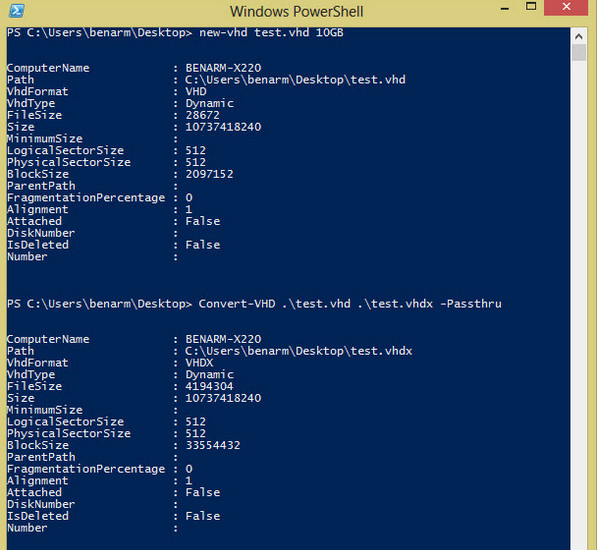The height and width of the screenshot is (550, 598).
Task: Click the path C:\Users\benarm\Desktop\test.vhdx
Action: click(x=299, y=351)
